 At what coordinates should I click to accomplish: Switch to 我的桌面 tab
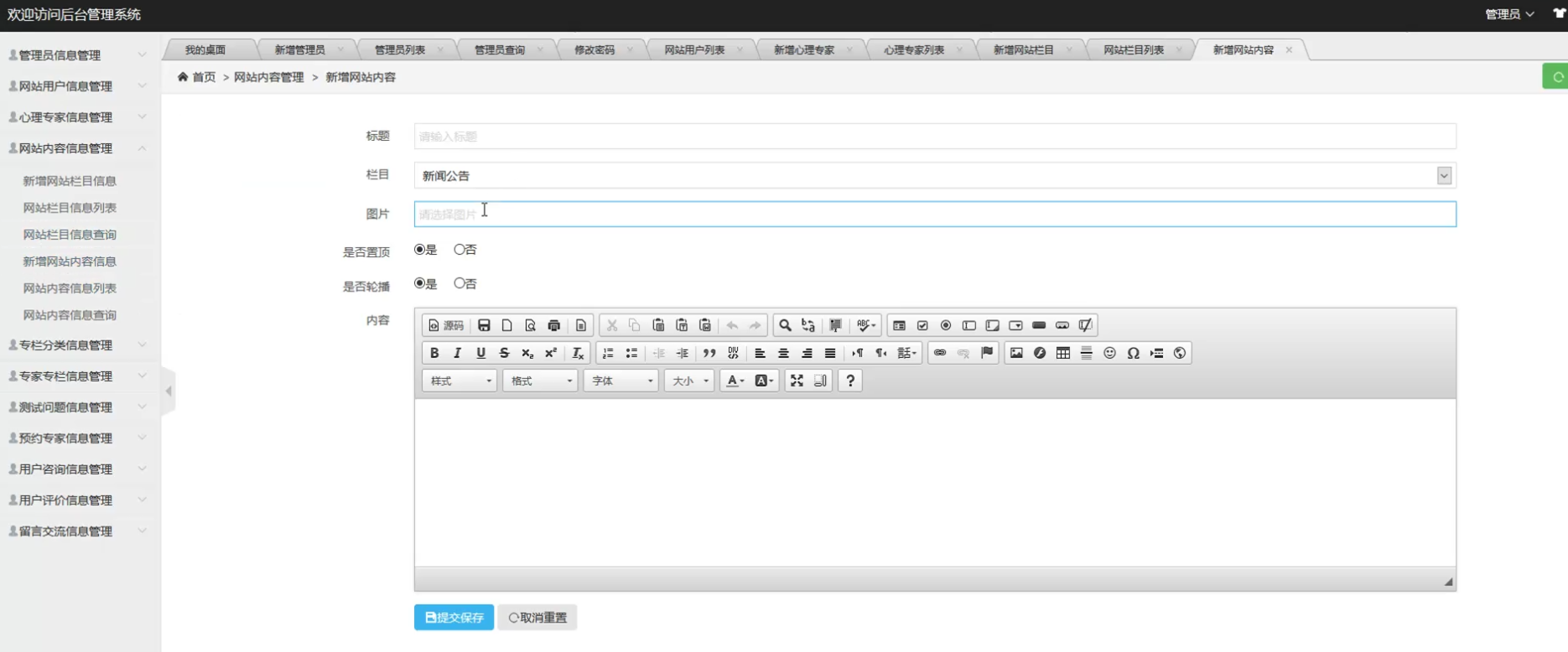pos(205,49)
